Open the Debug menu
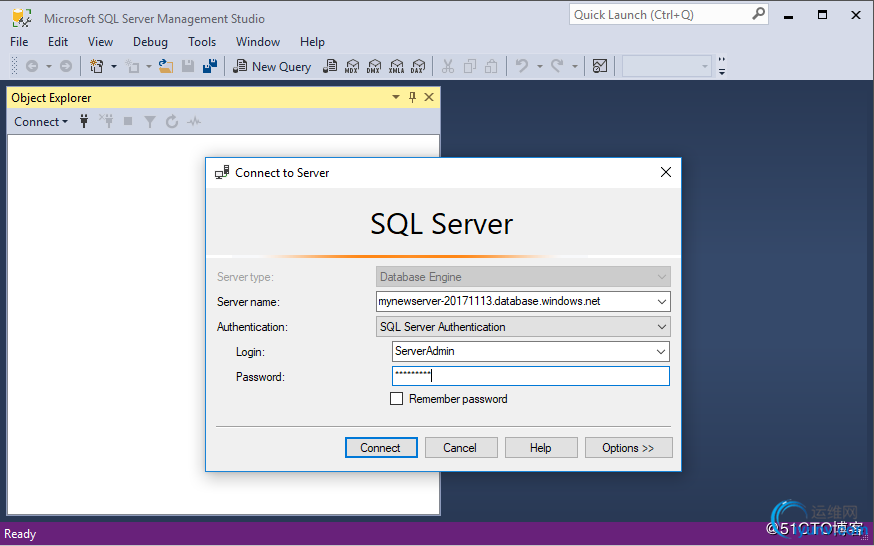The image size is (874, 546). [150, 42]
